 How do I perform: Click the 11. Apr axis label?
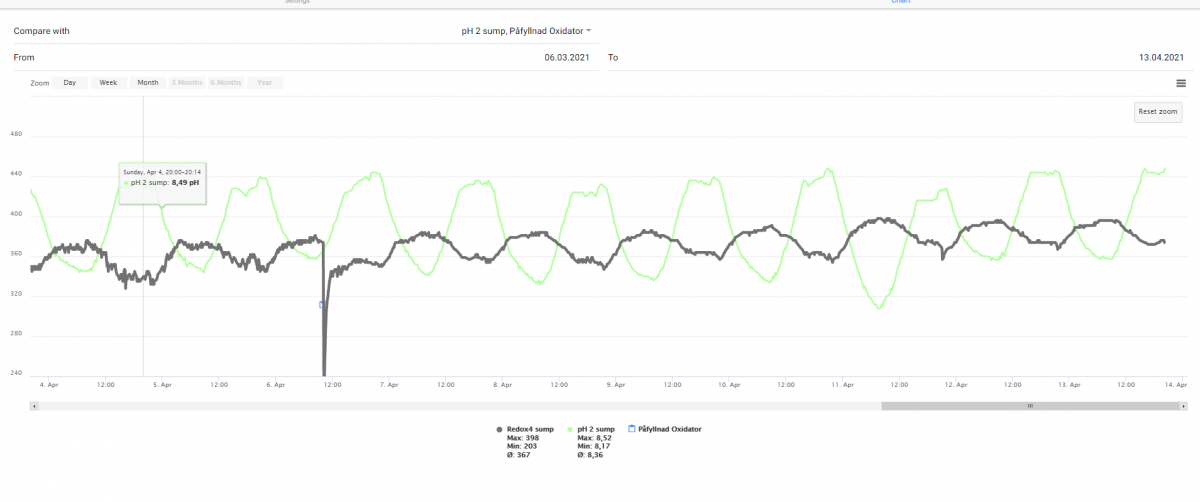point(843,384)
